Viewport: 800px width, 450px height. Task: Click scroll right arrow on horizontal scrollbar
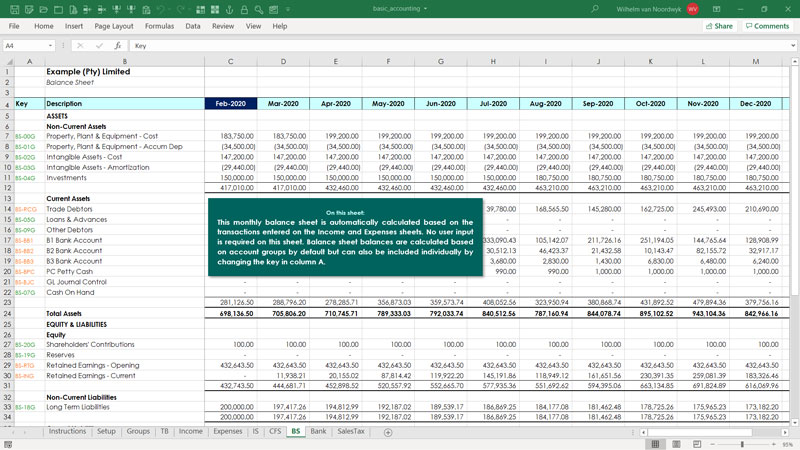[785, 432]
